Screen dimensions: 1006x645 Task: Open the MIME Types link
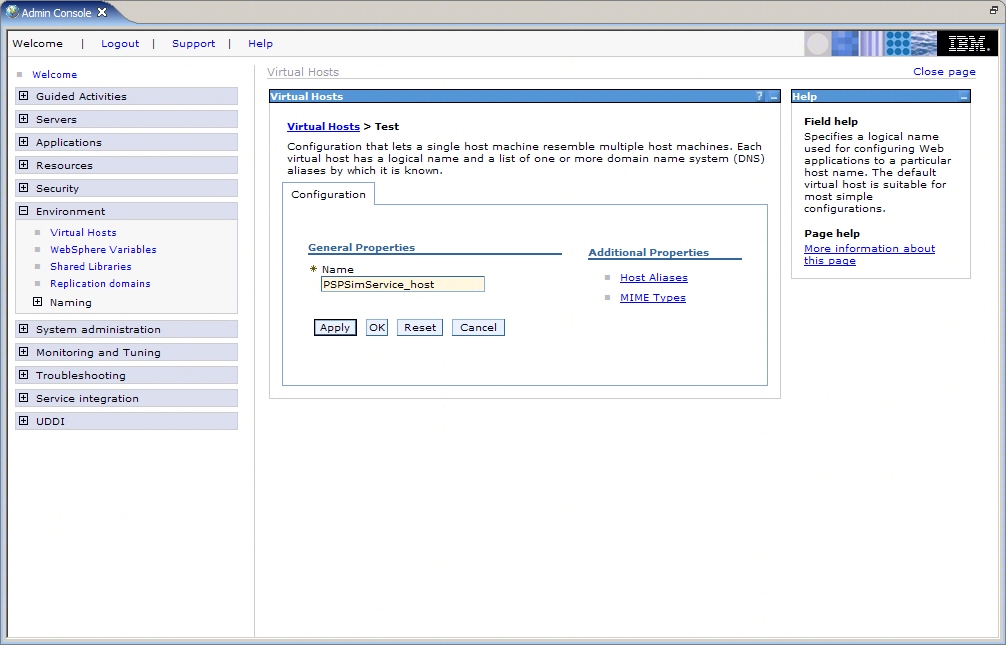click(652, 298)
